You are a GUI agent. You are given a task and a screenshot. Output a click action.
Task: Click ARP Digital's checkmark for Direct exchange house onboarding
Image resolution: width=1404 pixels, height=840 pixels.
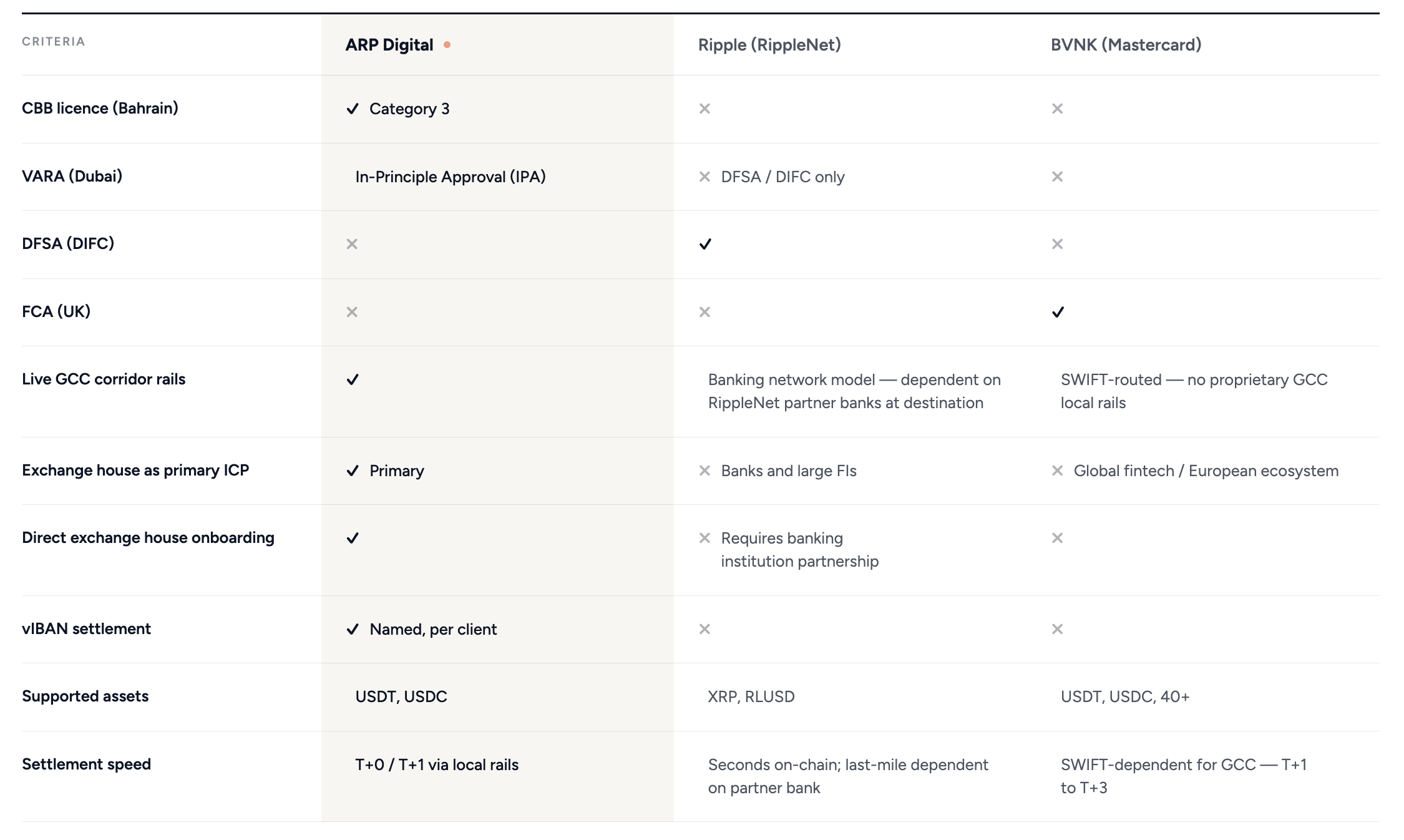click(x=353, y=538)
